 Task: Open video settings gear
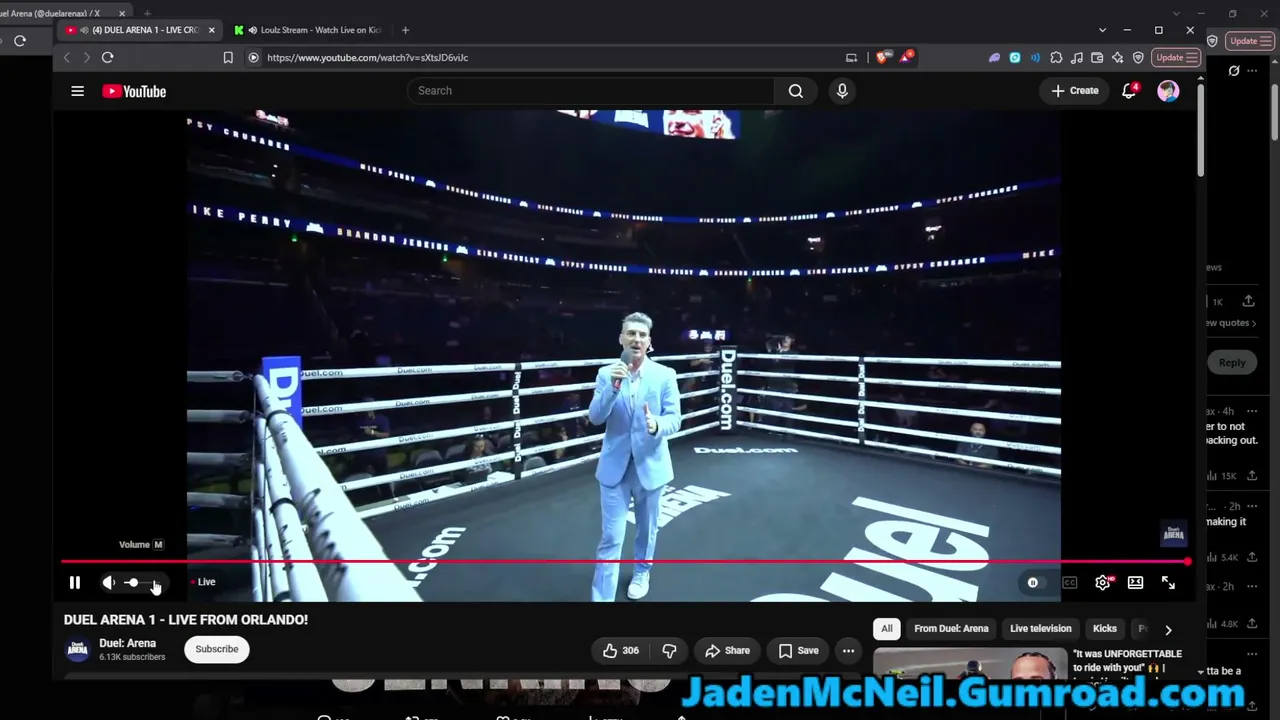[1103, 582]
